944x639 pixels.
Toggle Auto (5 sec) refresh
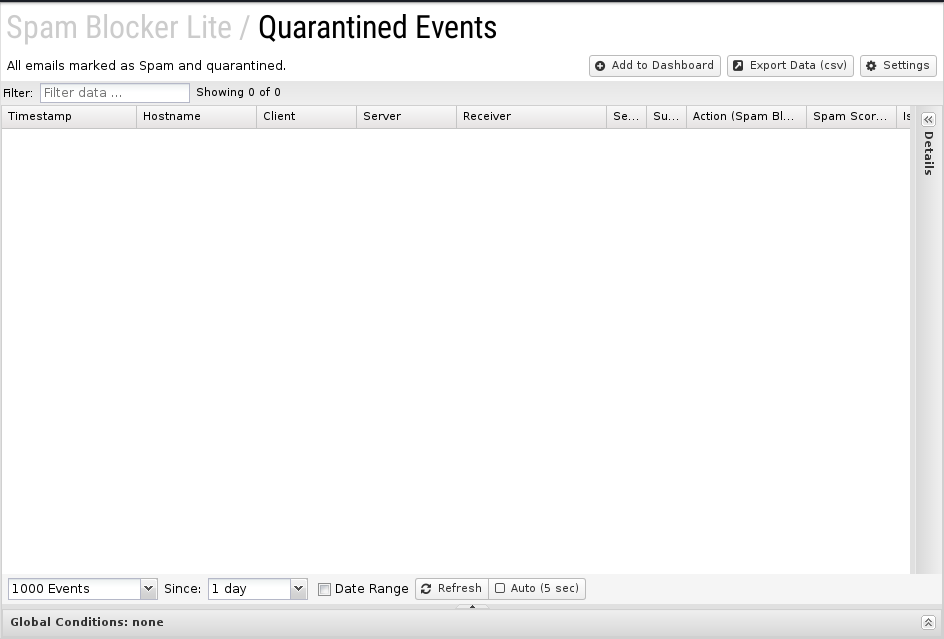click(537, 588)
